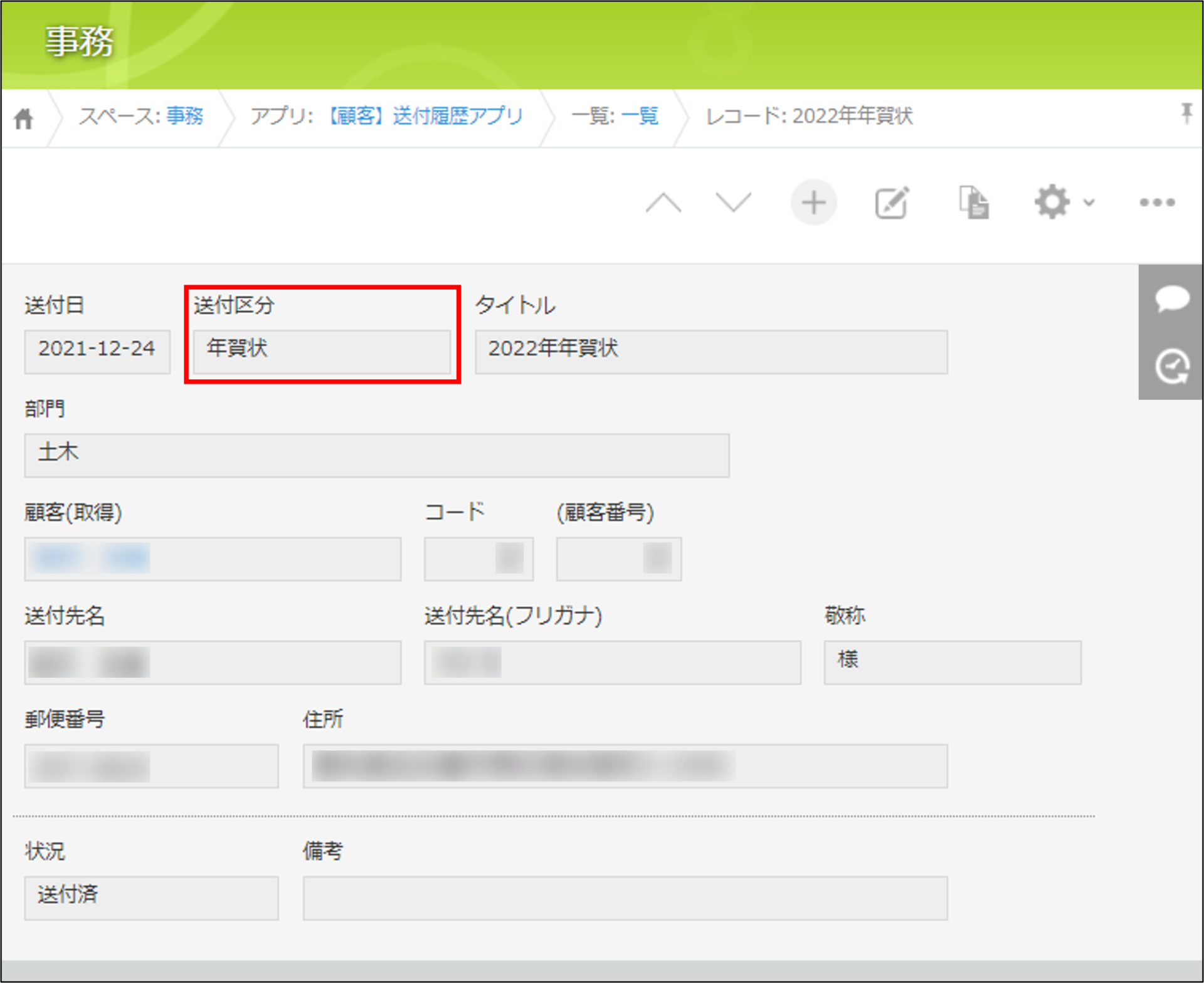The height and width of the screenshot is (983, 1204).
Task: Open app settings gear icon
Action: (1052, 202)
